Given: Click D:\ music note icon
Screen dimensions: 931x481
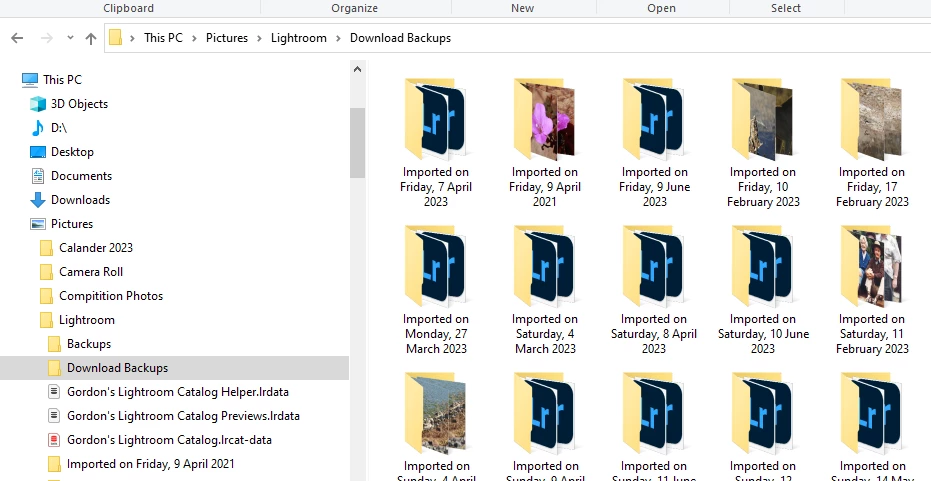Looking at the screenshot, I should (x=38, y=128).
